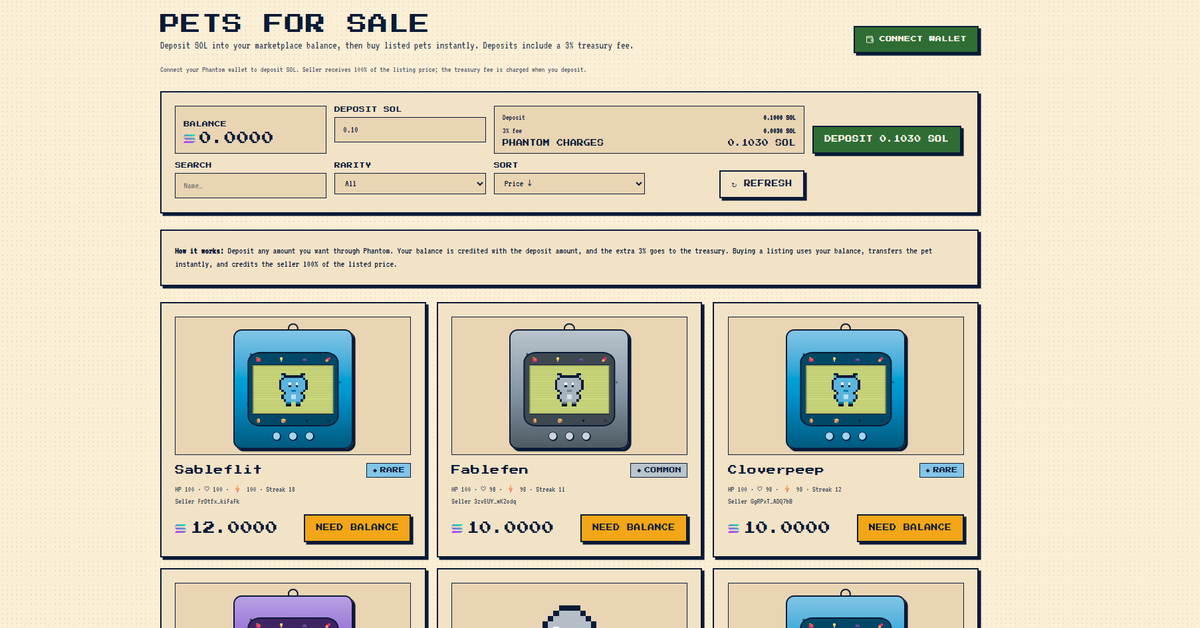Open the Sort dropdown showing Price

pyautogui.click(x=569, y=184)
